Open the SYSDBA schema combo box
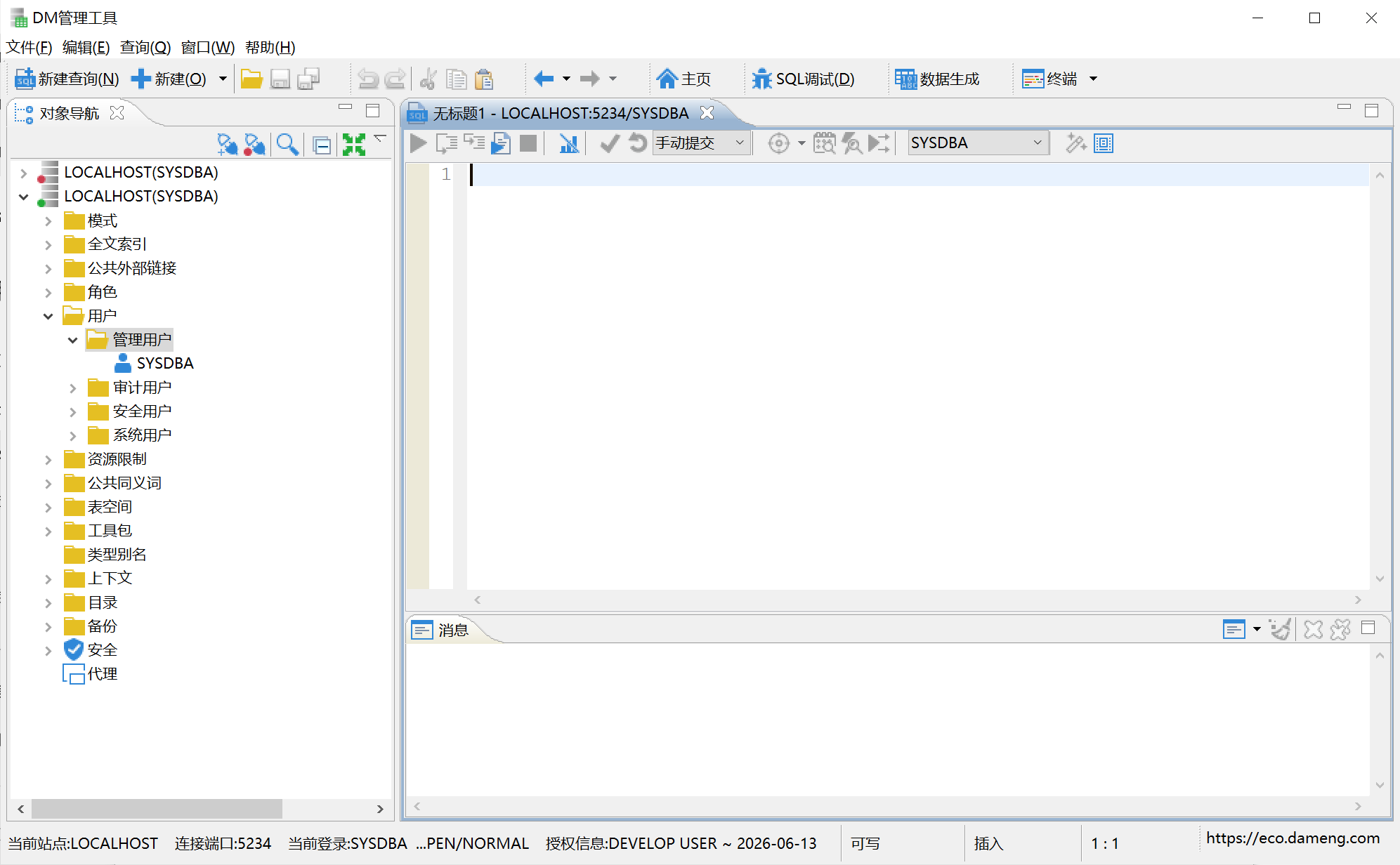Viewport: 1400px width, 865px height. click(x=976, y=143)
